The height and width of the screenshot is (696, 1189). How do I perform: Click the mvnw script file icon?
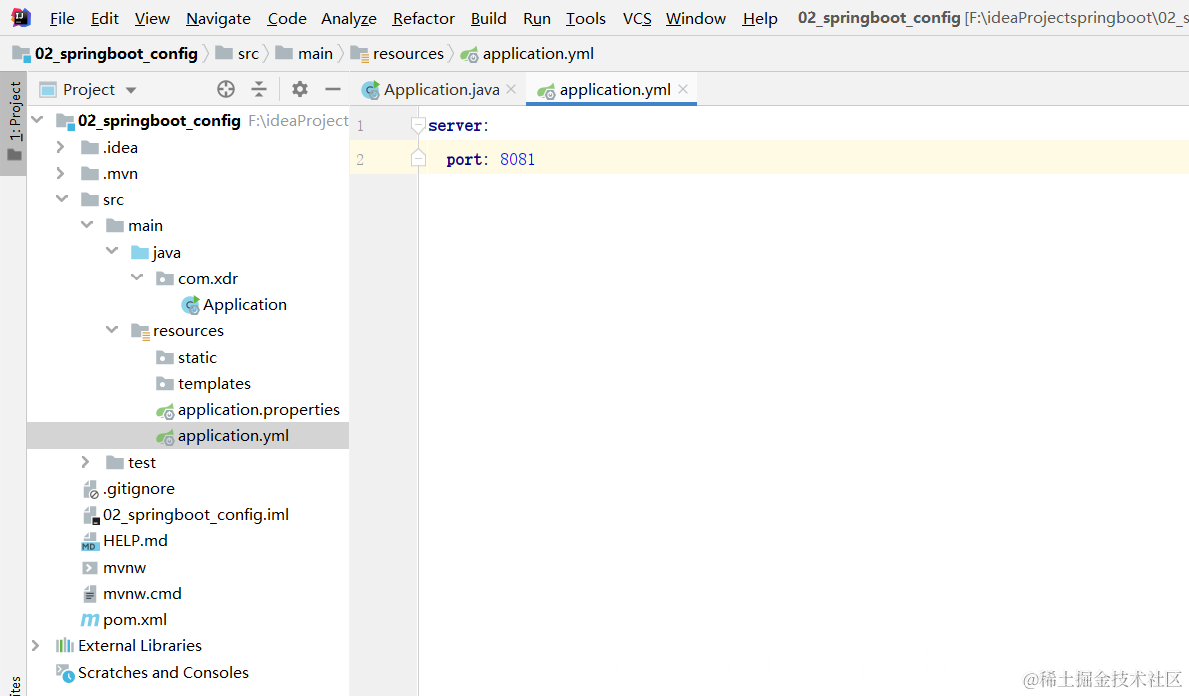(x=89, y=568)
